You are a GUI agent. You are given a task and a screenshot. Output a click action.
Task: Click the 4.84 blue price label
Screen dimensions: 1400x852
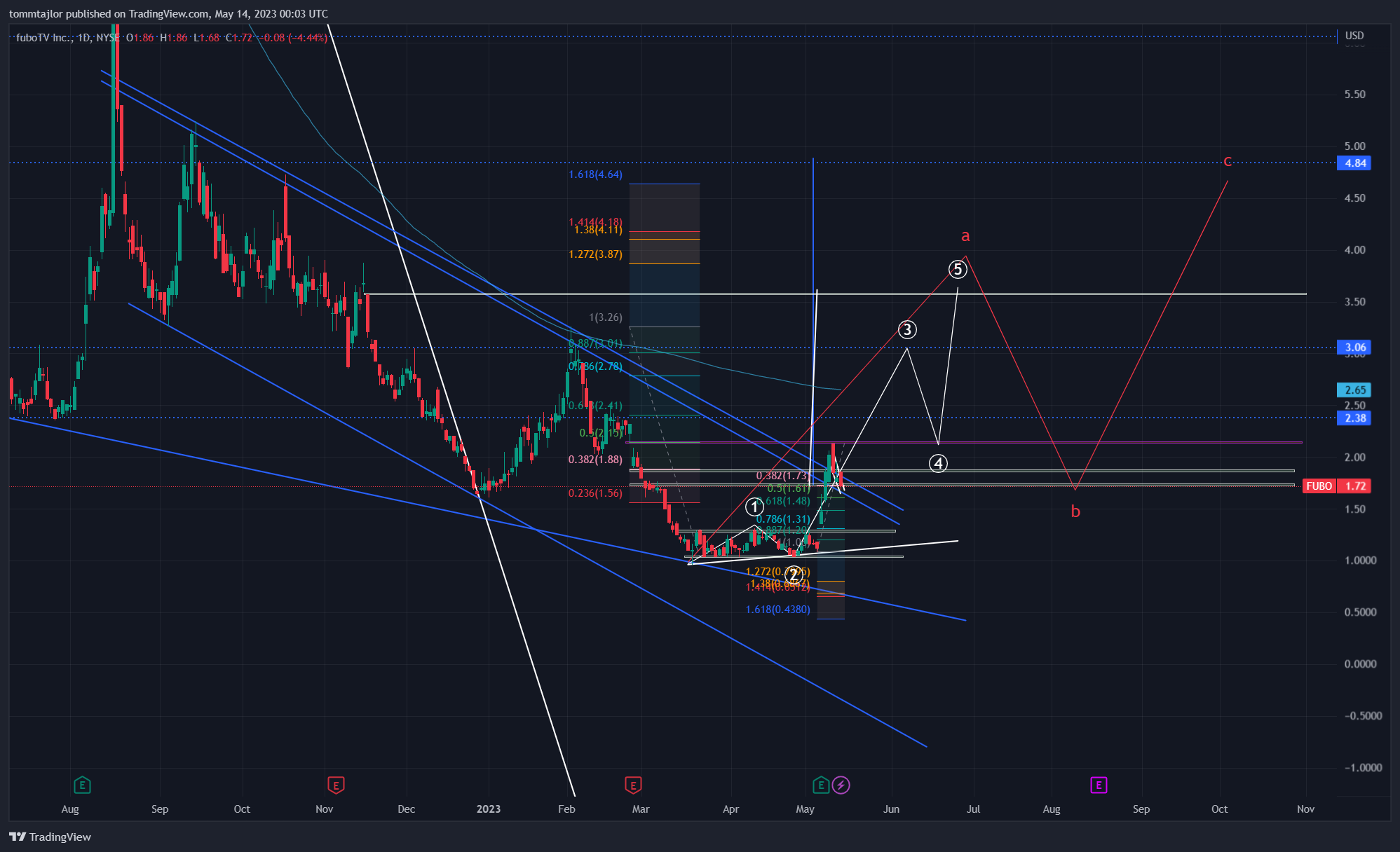[x=1354, y=163]
